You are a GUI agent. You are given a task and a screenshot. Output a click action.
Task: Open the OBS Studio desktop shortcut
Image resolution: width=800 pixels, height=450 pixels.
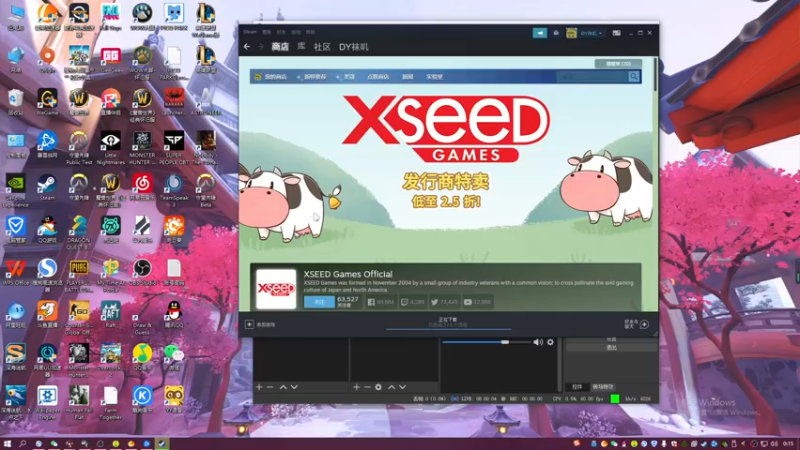142,272
